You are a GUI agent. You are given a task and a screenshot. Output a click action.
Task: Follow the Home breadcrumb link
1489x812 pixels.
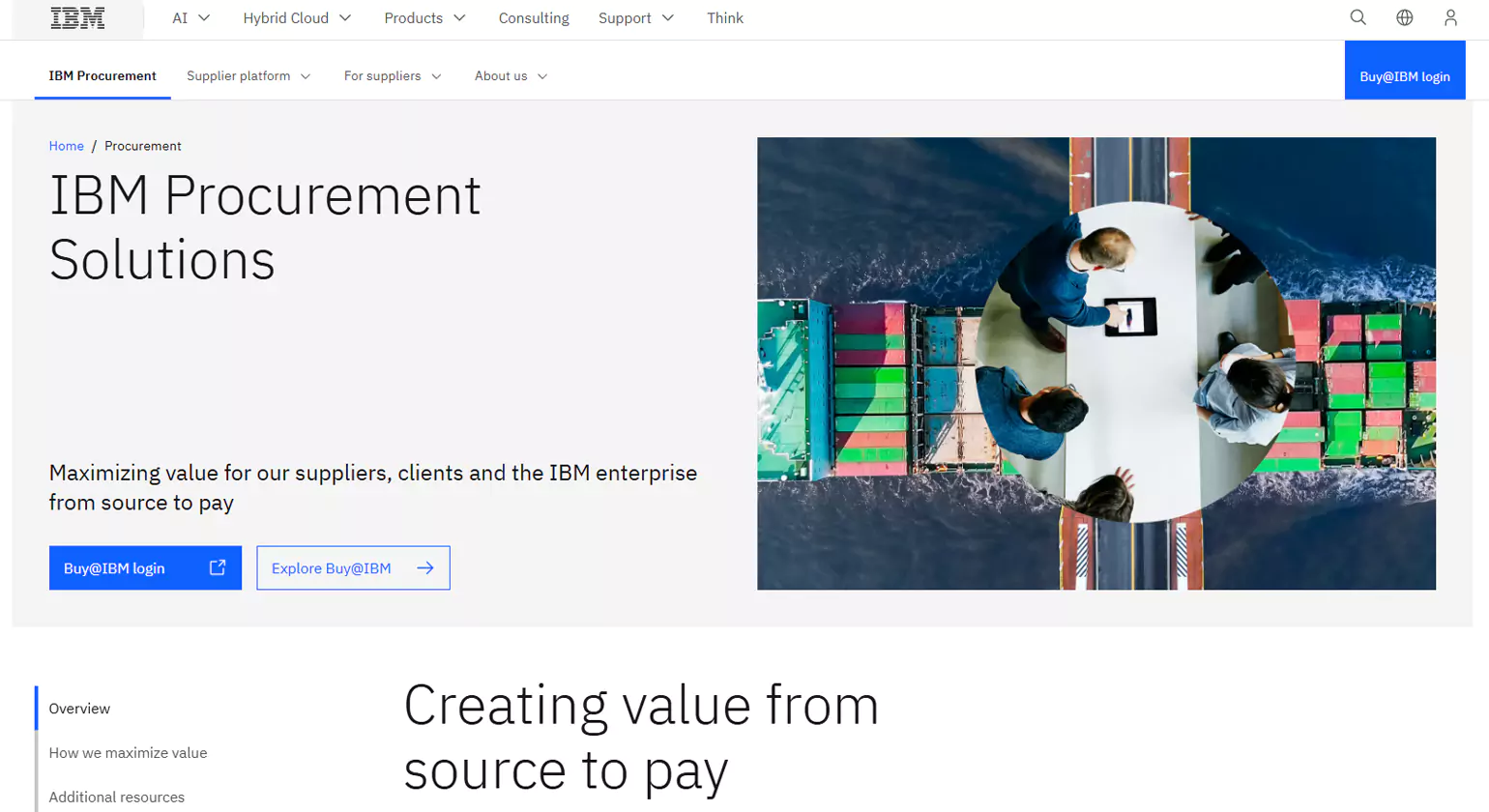click(x=67, y=146)
